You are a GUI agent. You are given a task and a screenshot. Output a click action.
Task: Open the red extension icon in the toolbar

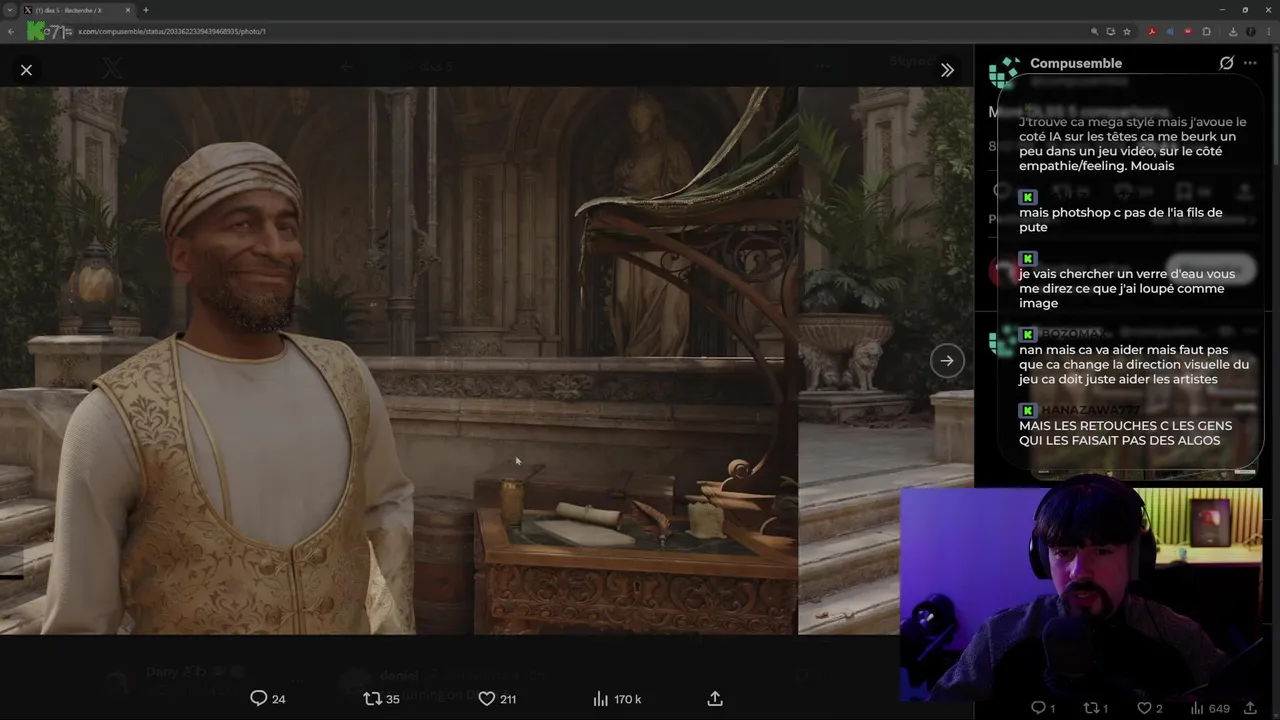tap(1188, 31)
